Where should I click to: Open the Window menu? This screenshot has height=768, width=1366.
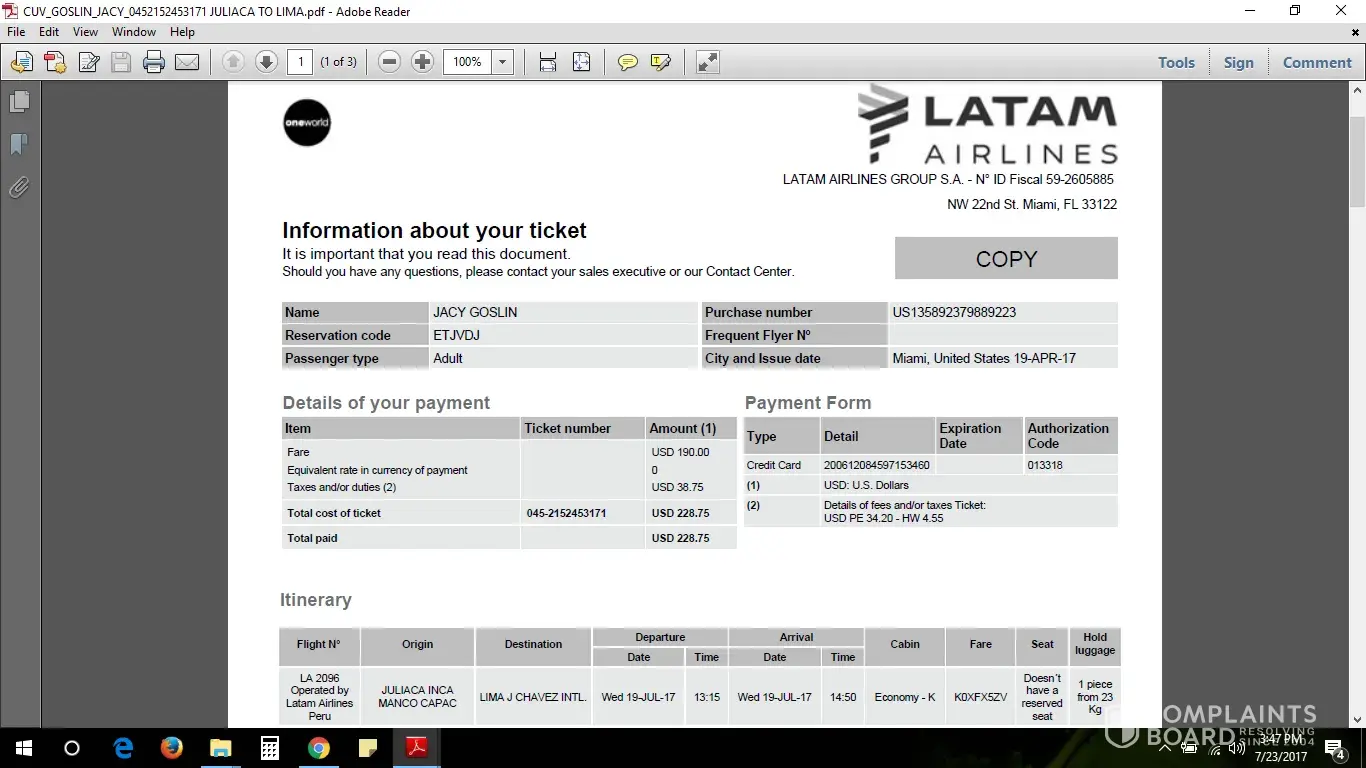pyautogui.click(x=134, y=32)
